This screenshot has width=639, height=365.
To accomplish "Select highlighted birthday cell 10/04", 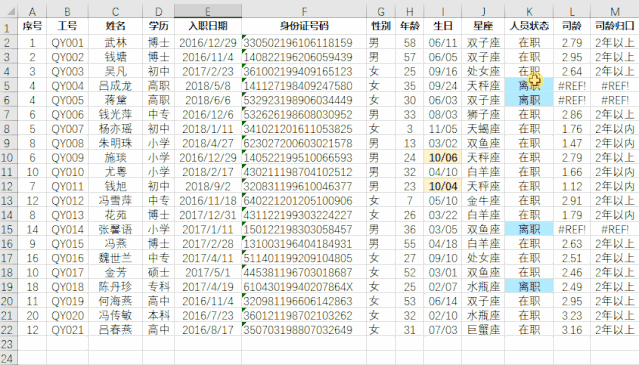I will click(443, 186).
